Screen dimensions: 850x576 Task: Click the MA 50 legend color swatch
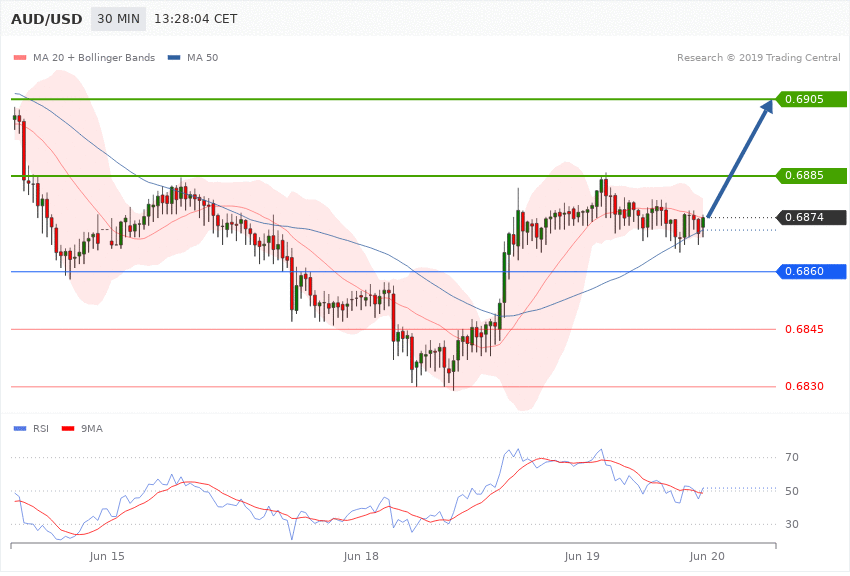174,57
